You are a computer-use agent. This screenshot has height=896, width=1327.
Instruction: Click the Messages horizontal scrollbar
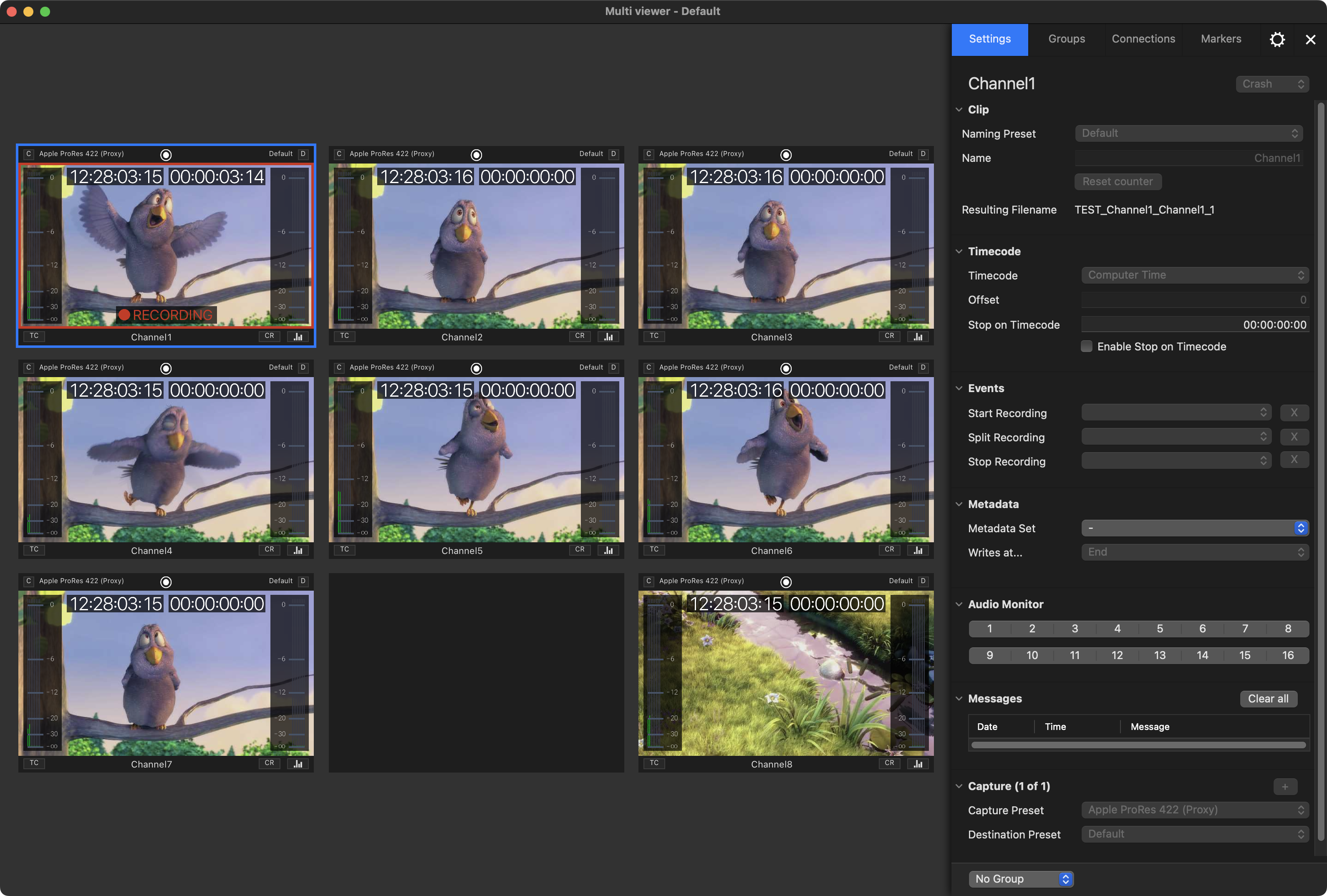(1138, 745)
